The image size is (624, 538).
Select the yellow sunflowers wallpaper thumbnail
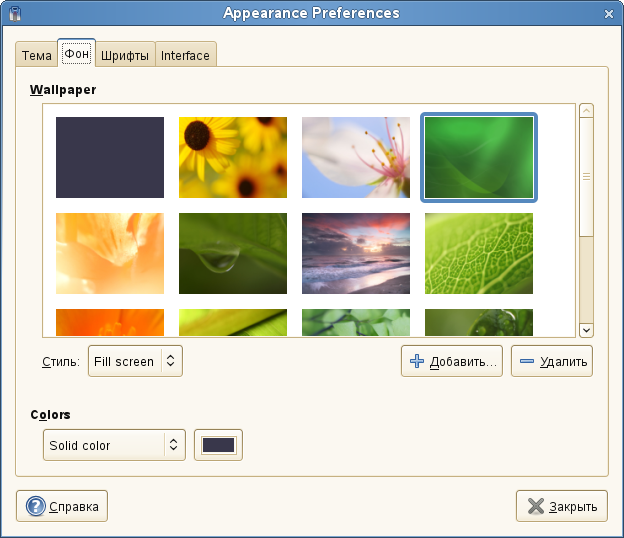tap(232, 157)
